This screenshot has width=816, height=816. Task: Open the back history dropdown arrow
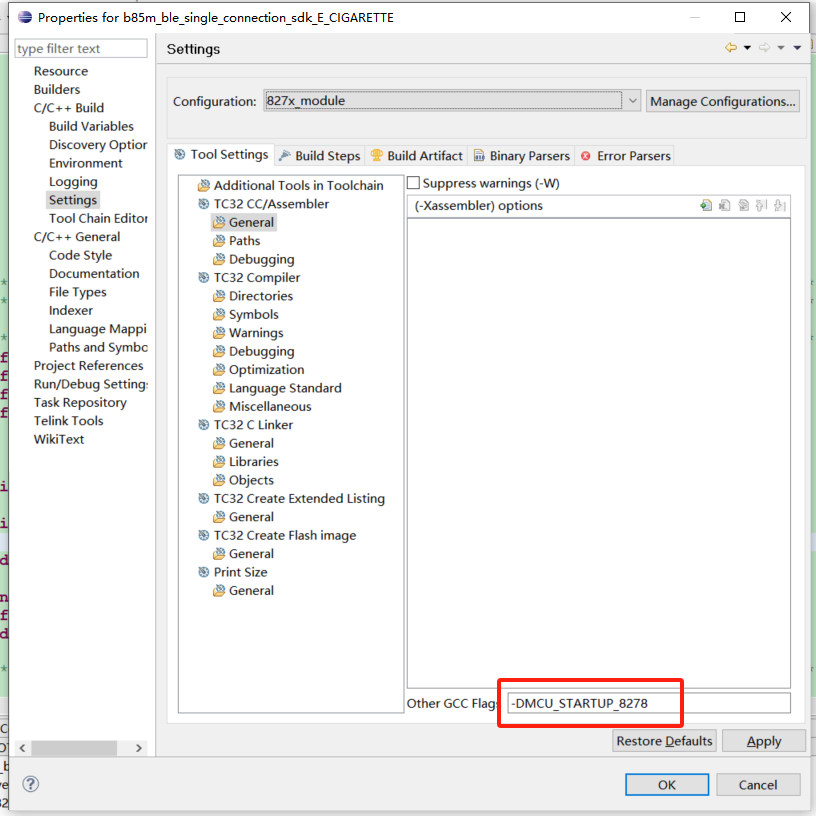pyautogui.click(x=747, y=48)
